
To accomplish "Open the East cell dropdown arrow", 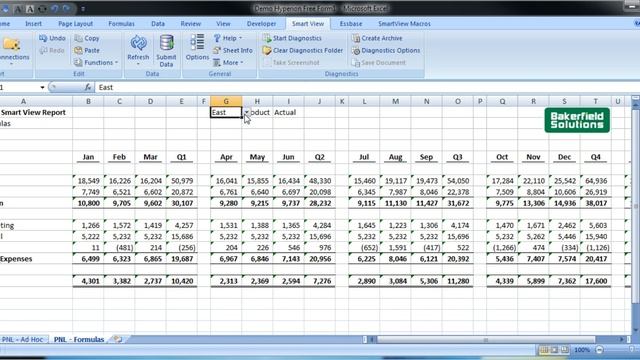I will [246, 112].
